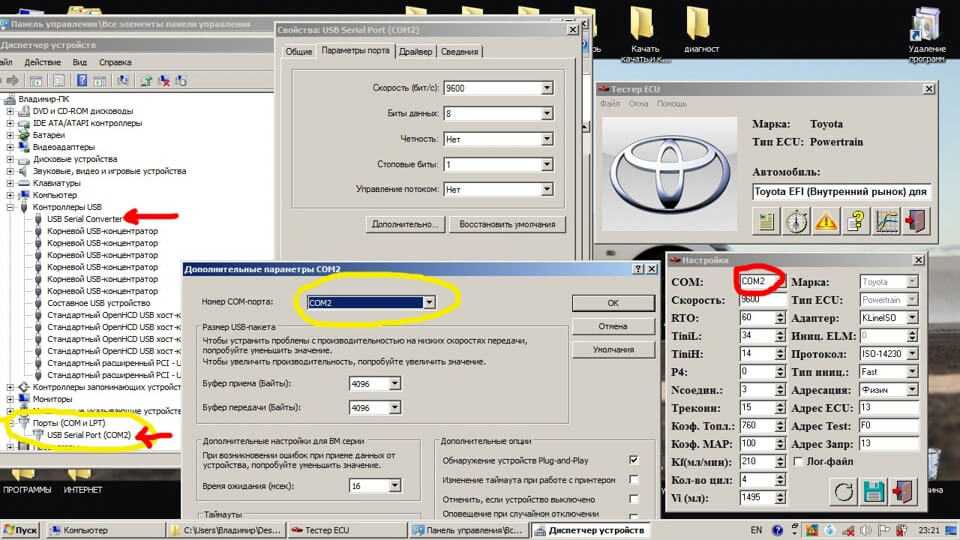960x540 pixels.
Task: Toggle Plug-and-Play device detection checkbox
Action: (633, 460)
